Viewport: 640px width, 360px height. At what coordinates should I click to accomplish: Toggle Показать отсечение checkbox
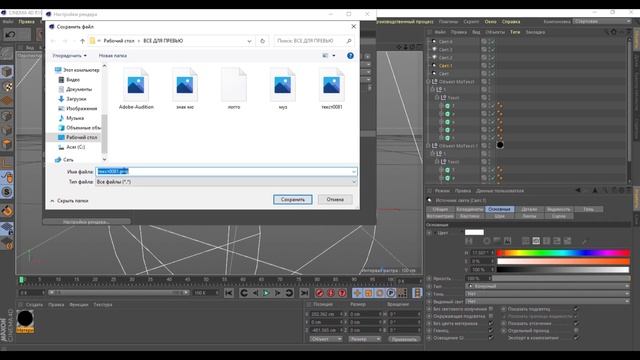point(576,323)
